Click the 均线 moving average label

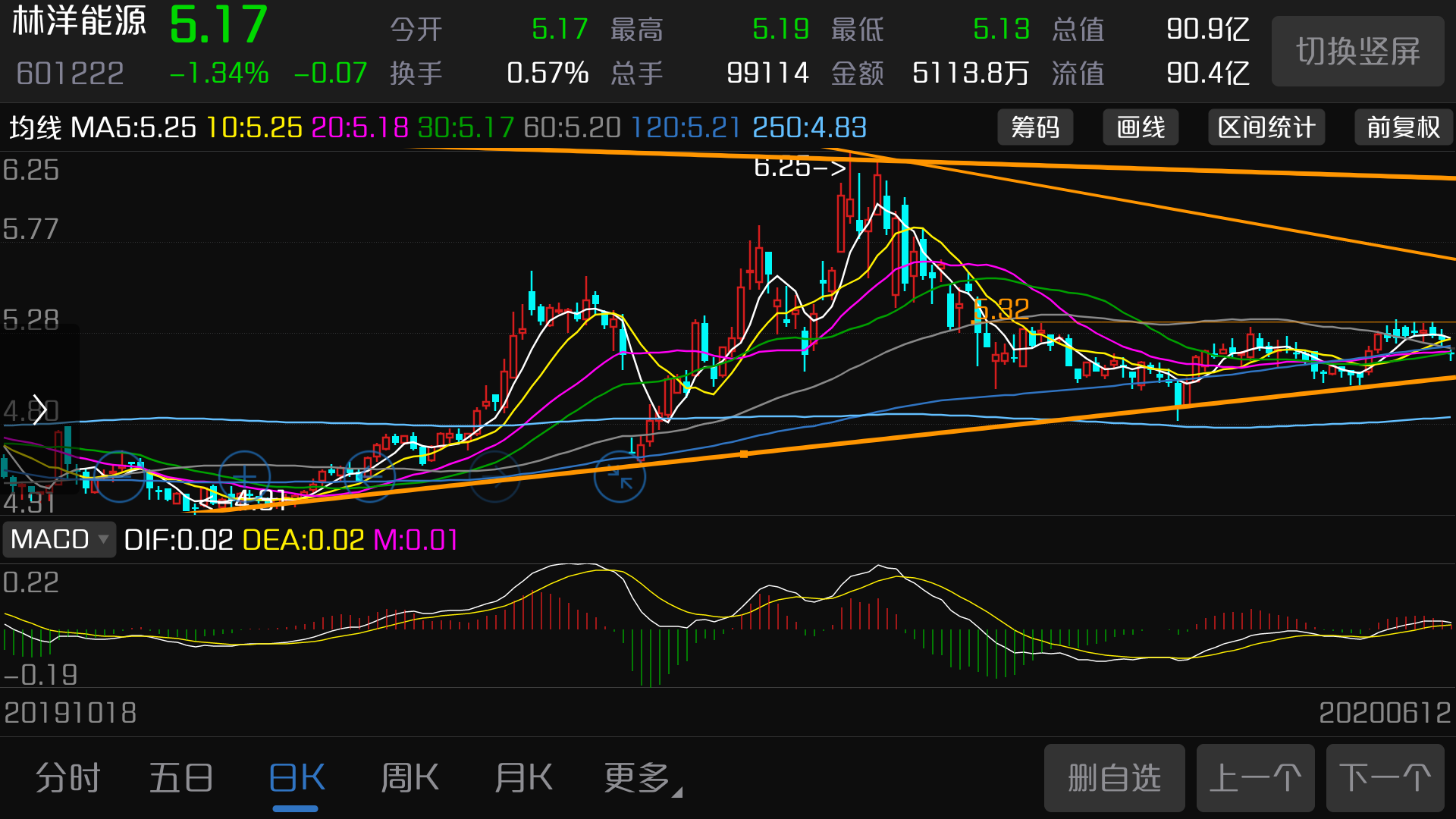point(35,127)
